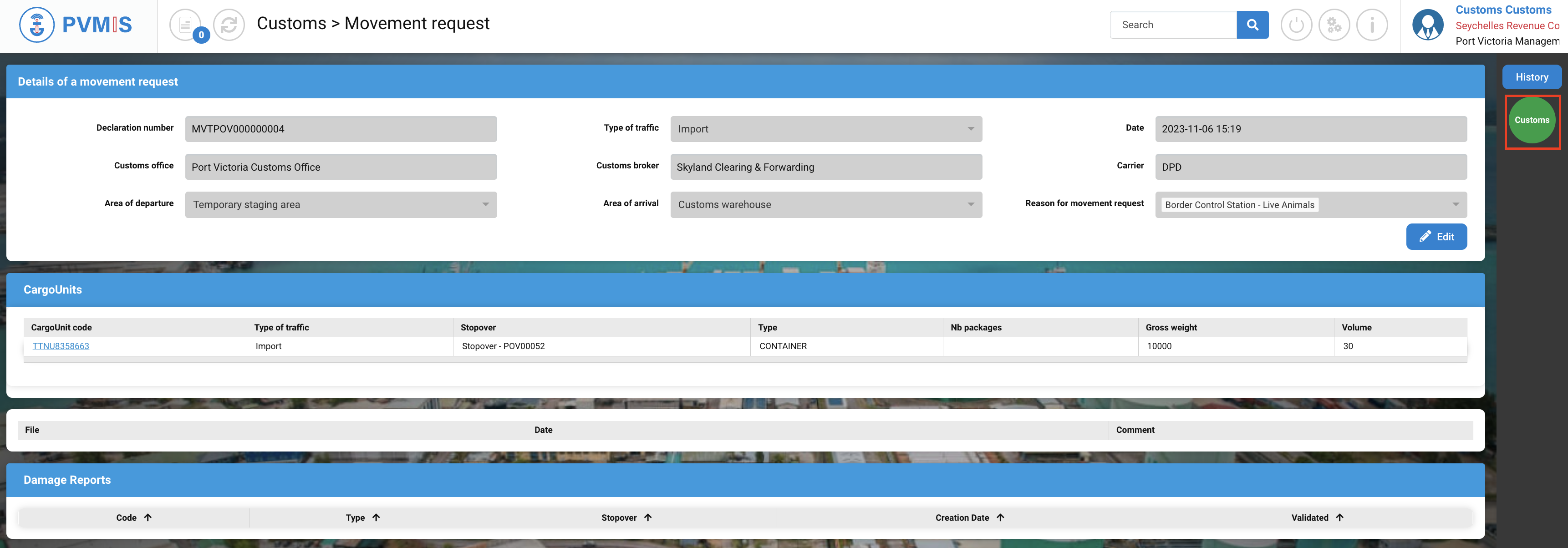Click the user profile avatar

tap(1427, 25)
